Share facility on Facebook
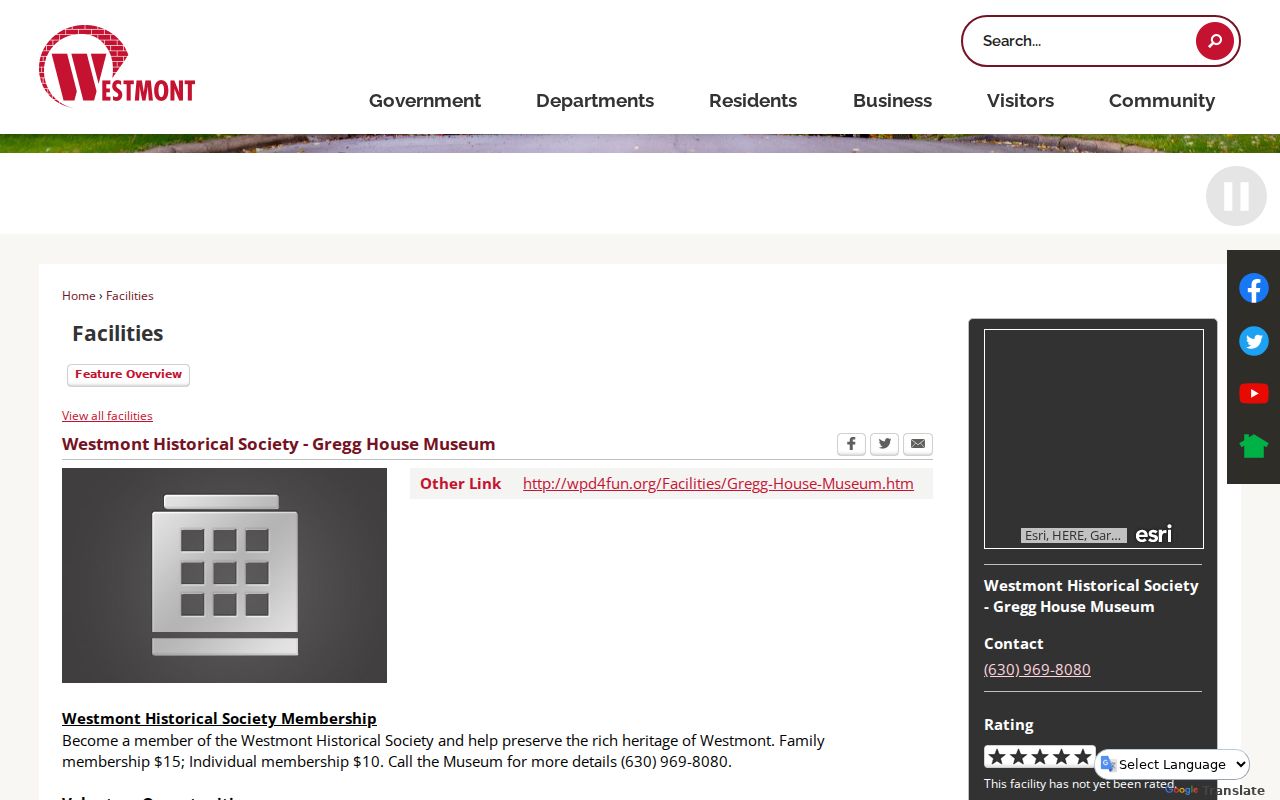This screenshot has height=800, width=1280. [x=851, y=444]
